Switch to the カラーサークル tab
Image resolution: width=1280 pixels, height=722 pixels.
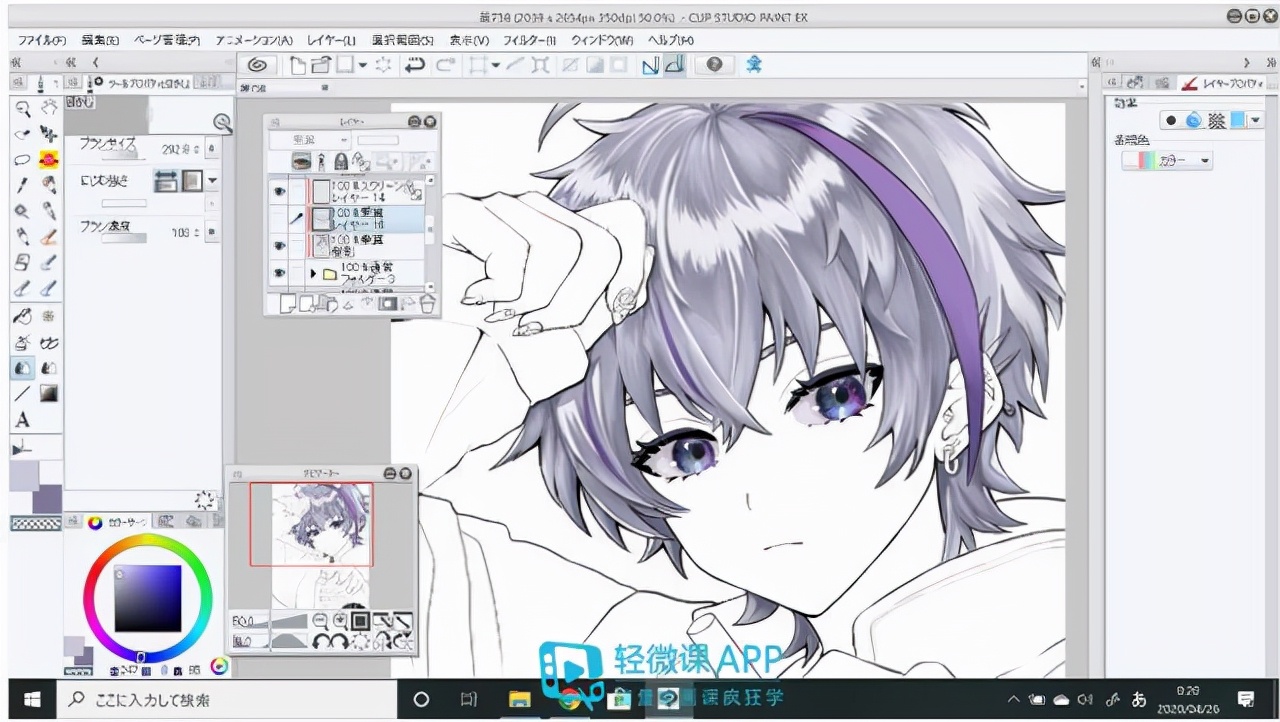(118, 521)
